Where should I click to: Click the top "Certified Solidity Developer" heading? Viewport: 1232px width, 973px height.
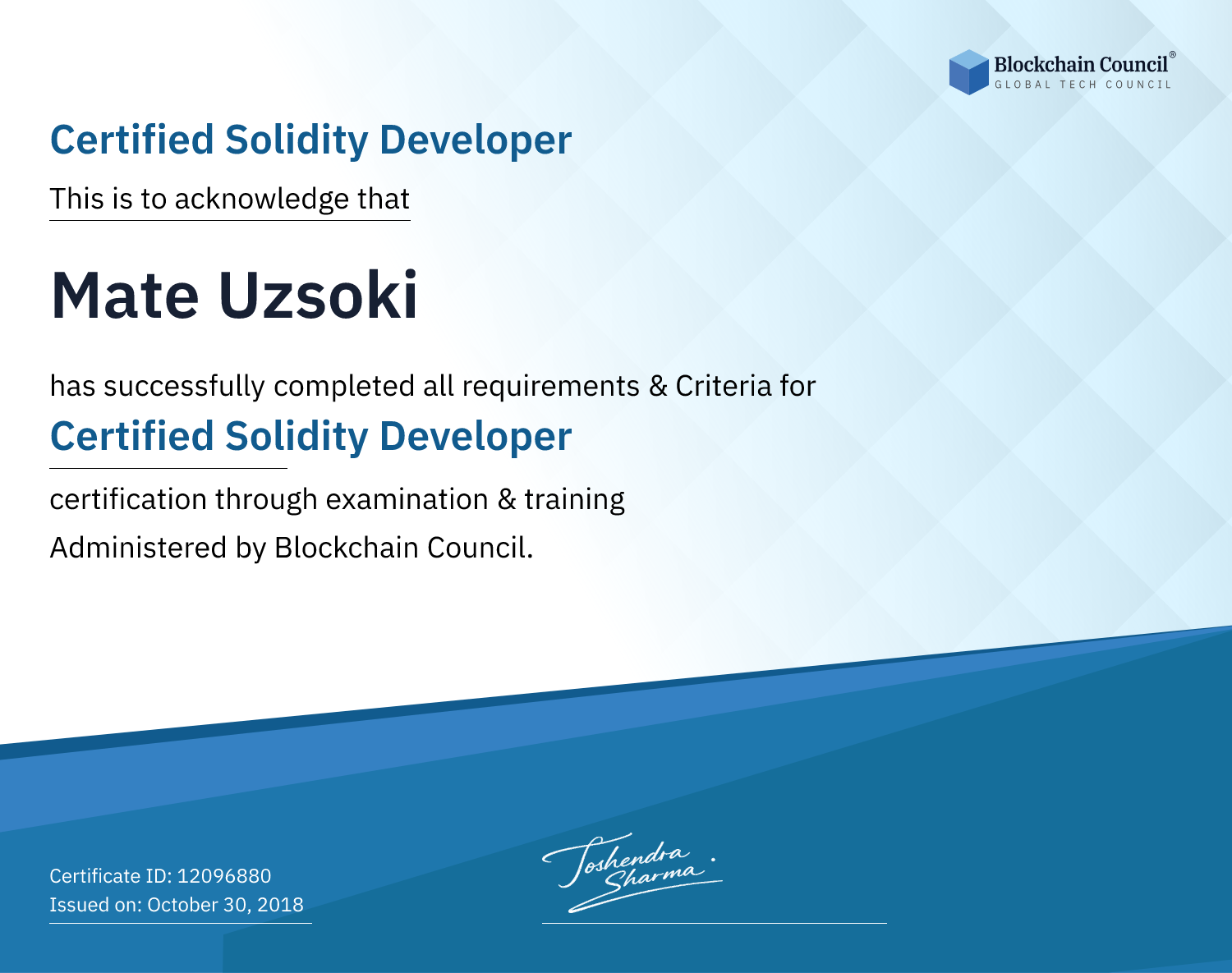[310, 140]
